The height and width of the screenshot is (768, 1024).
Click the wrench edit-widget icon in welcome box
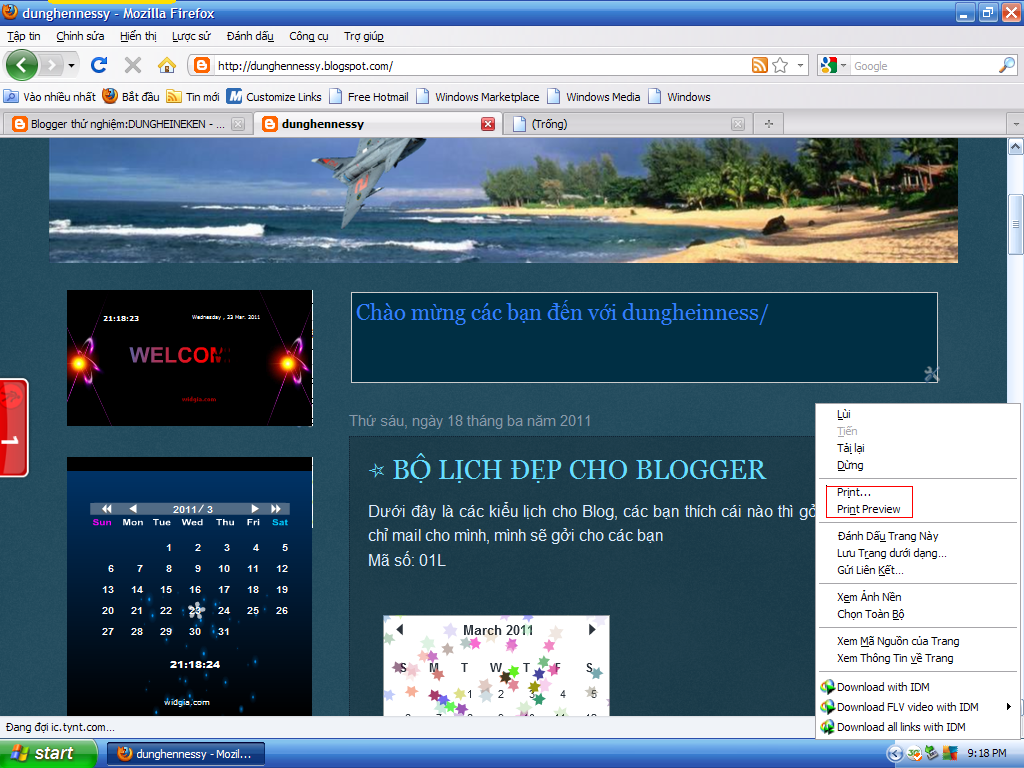[931, 374]
